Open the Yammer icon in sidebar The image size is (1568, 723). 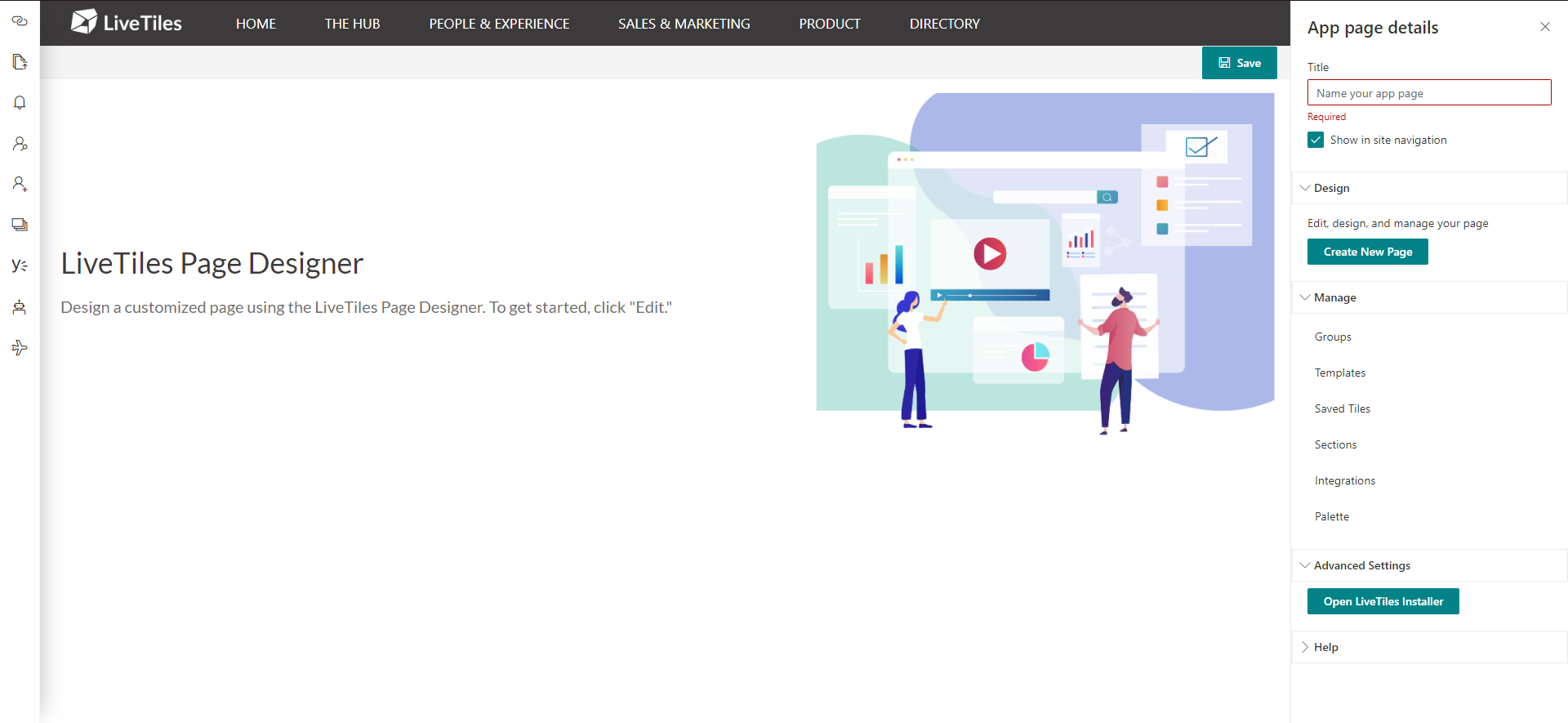pyautogui.click(x=20, y=266)
